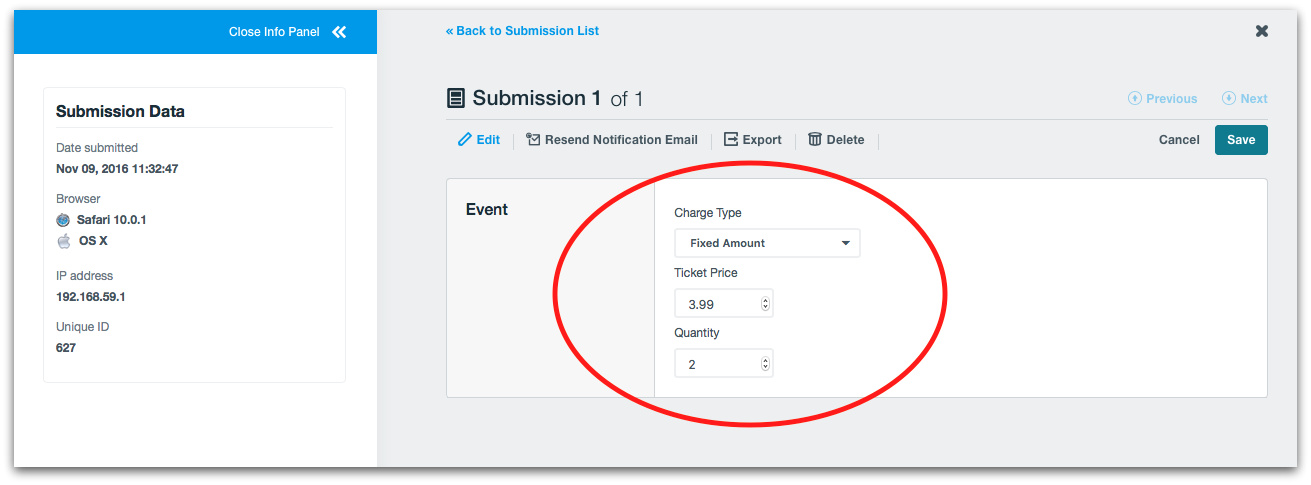This screenshot has height=485, width=1311.
Task: Go back to Submission List
Action: click(x=522, y=31)
